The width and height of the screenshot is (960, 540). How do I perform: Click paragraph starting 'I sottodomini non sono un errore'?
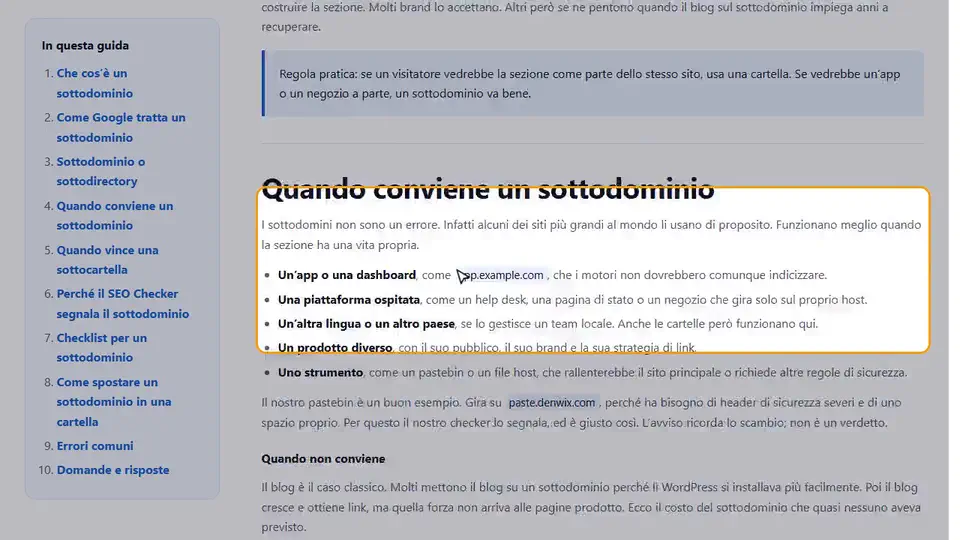(591, 234)
